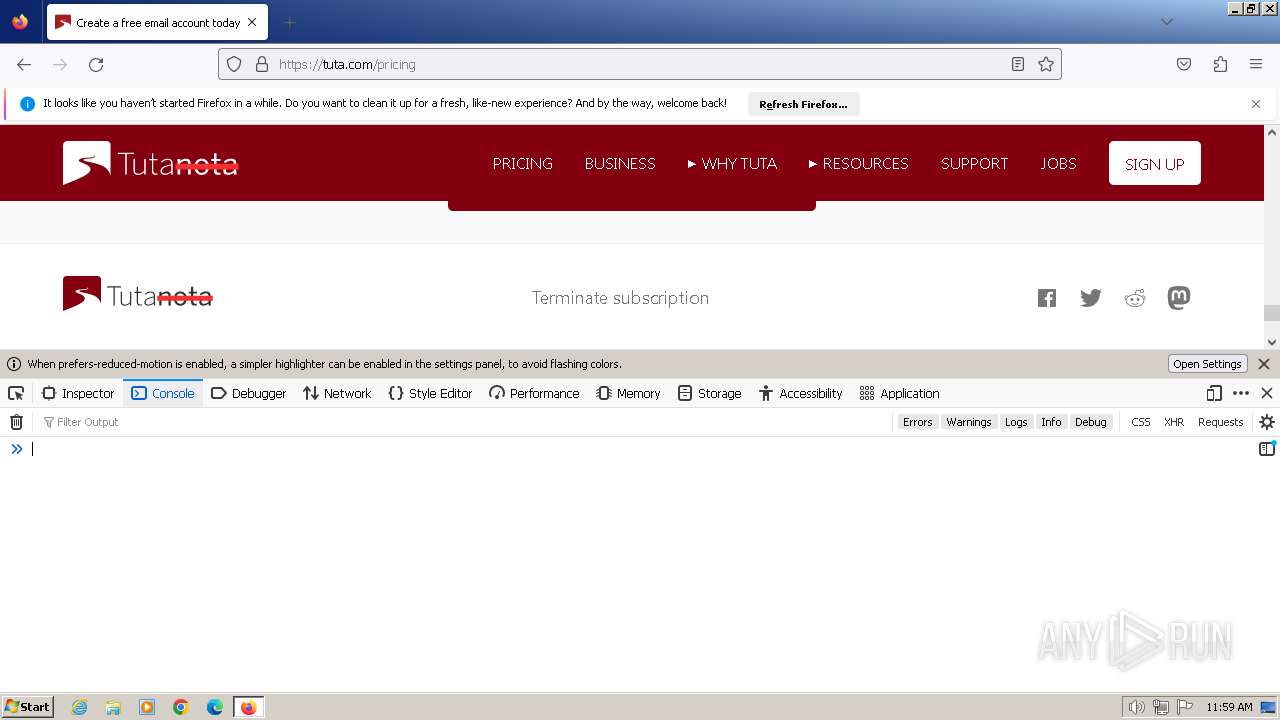Click the footer Tuta logo
The height and width of the screenshot is (720, 1280).
(138, 294)
